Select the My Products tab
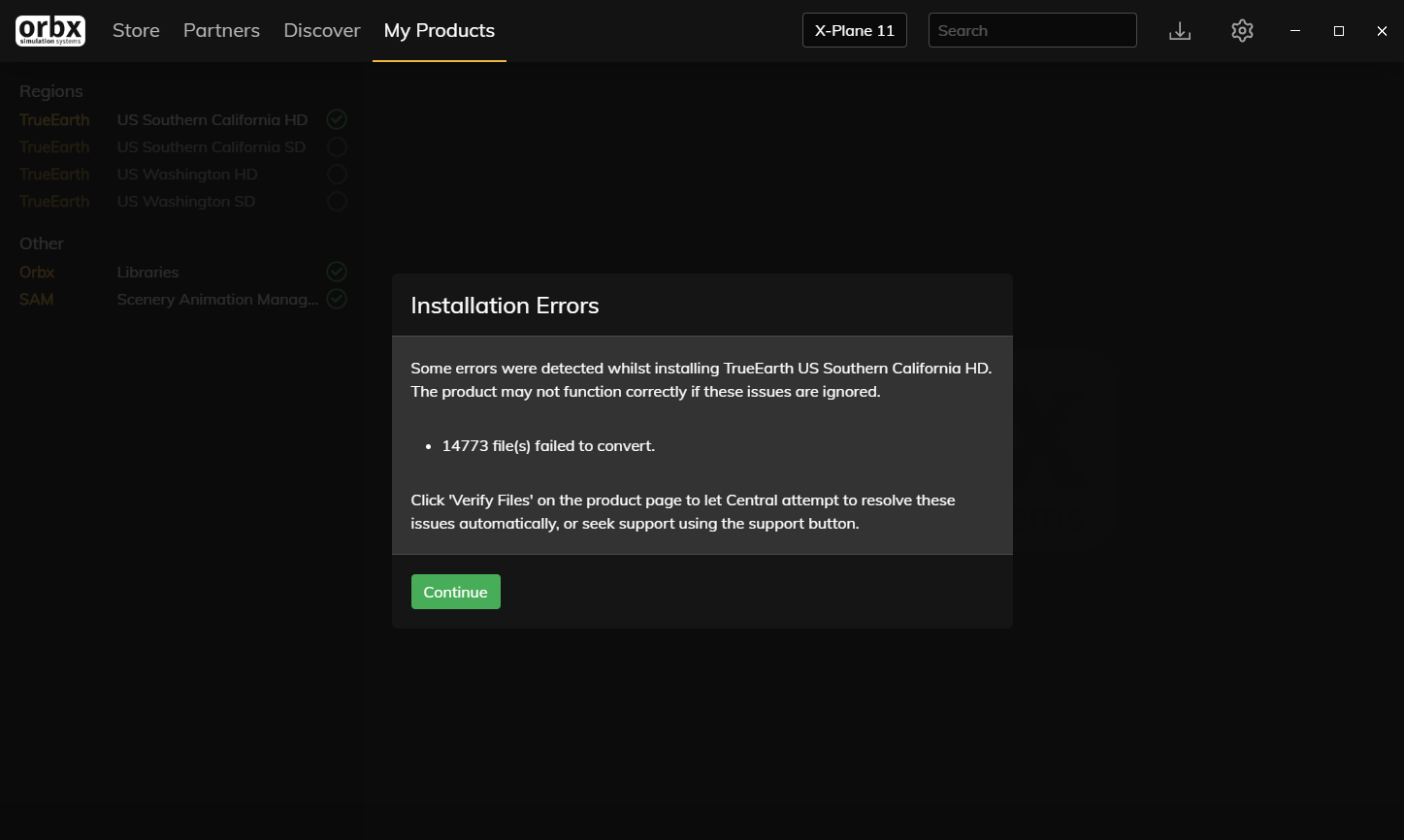 pyautogui.click(x=440, y=30)
